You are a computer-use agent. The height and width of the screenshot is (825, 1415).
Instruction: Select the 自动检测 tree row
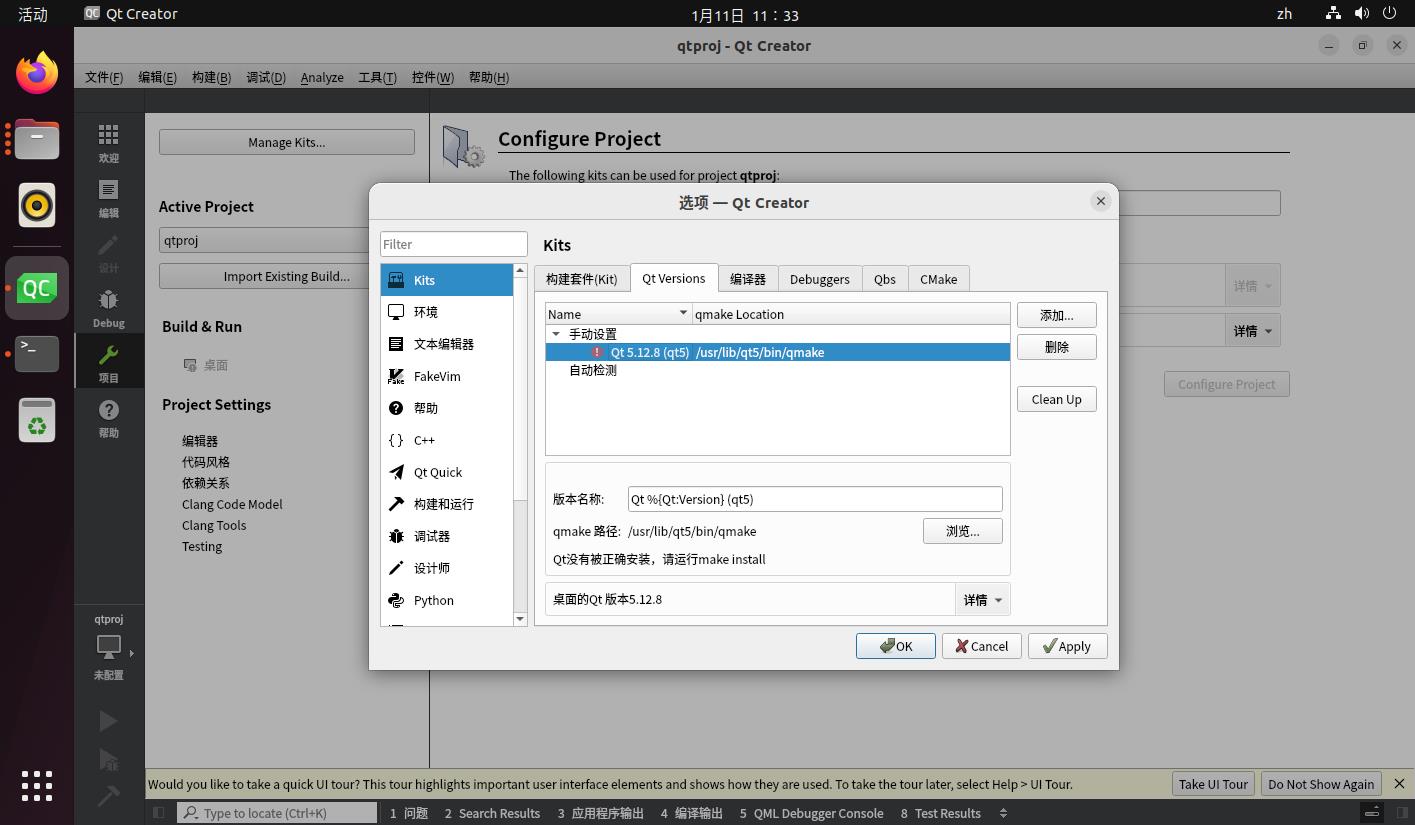click(778, 370)
